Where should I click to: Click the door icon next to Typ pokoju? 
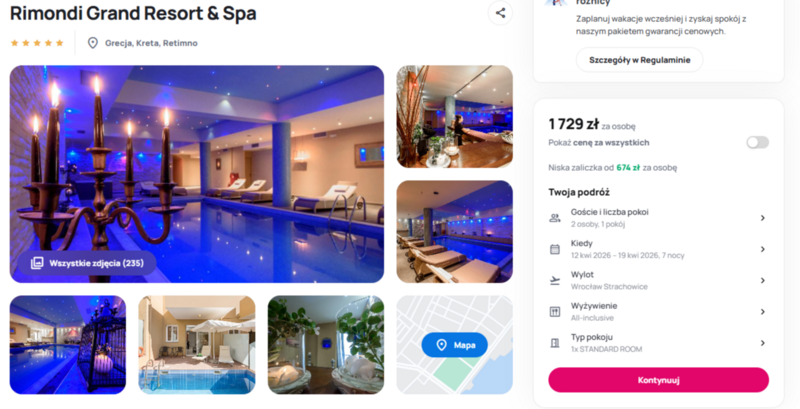point(555,343)
